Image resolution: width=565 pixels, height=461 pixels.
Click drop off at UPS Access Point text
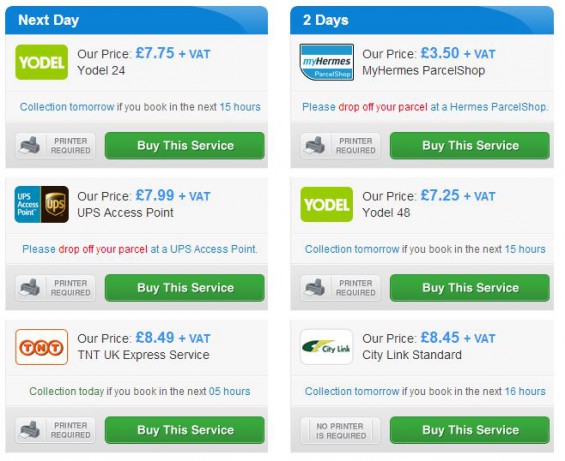tap(140, 249)
